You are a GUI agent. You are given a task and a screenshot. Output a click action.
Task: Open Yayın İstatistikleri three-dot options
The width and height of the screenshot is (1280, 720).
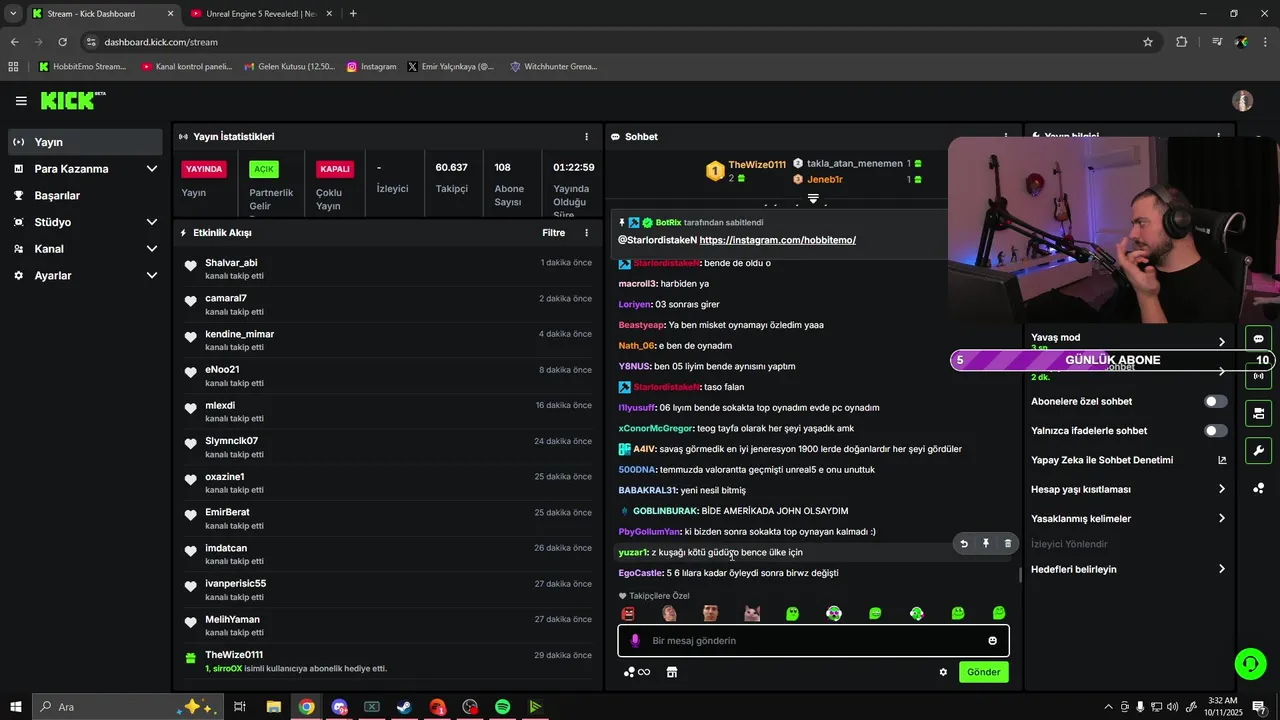coord(587,137)
